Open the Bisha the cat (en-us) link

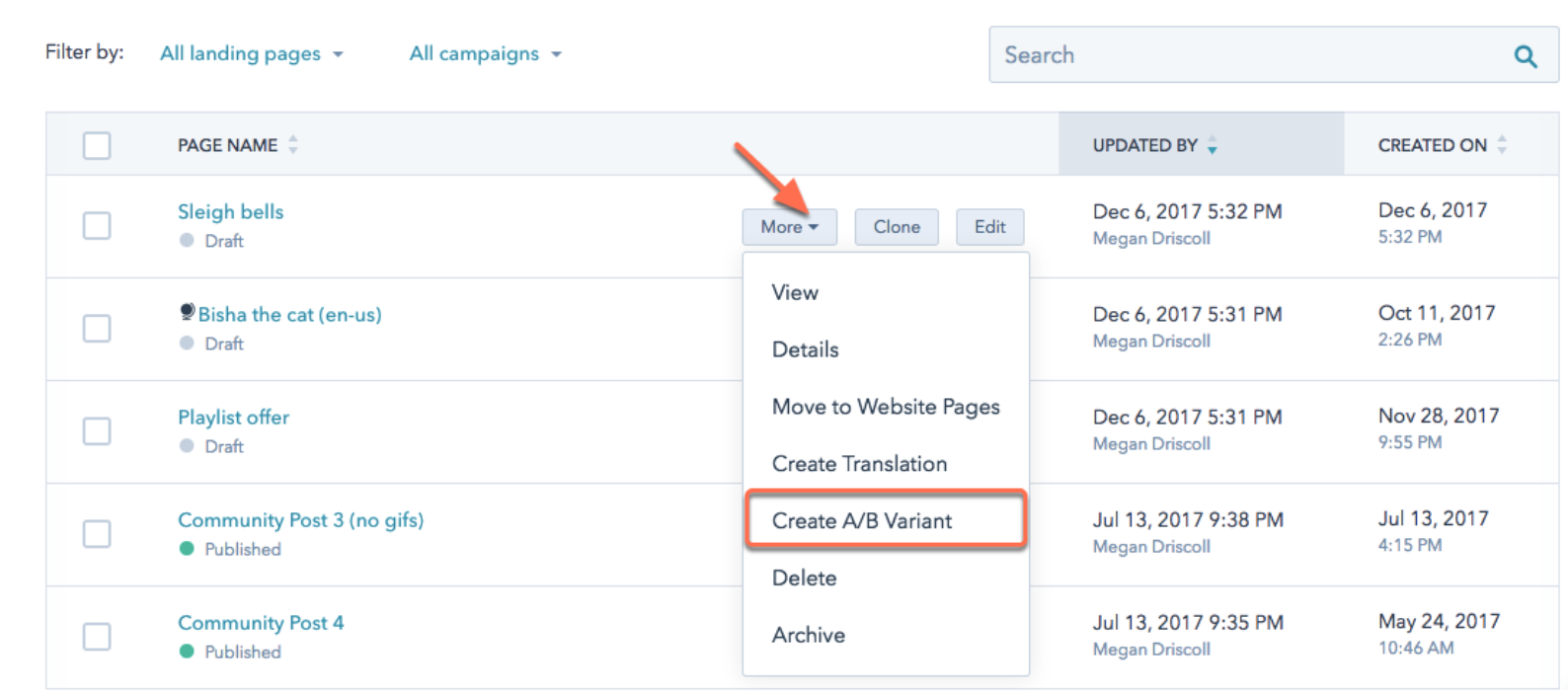pyautogui.click(x=289, y=315)
